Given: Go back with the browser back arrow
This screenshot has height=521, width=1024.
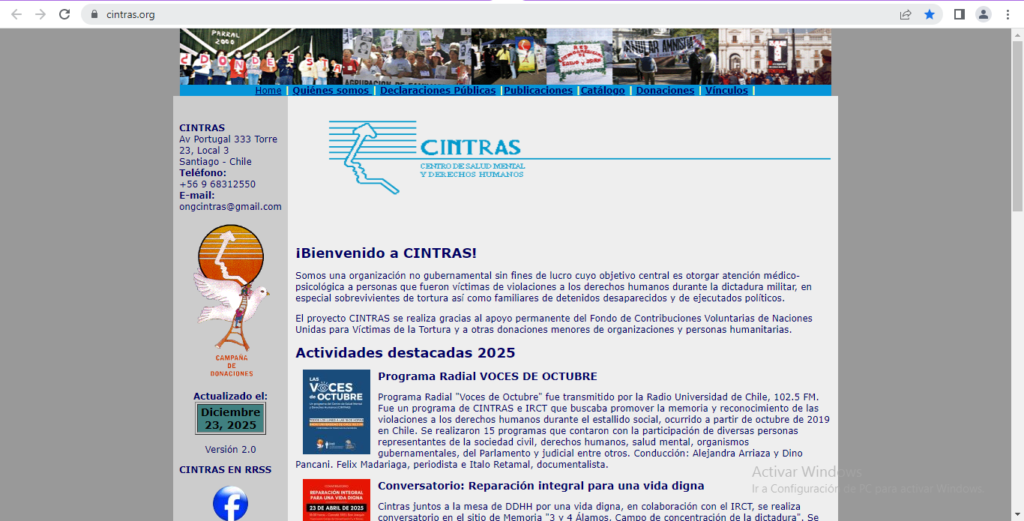Looking at the screenshot, I should pos(16,14).
